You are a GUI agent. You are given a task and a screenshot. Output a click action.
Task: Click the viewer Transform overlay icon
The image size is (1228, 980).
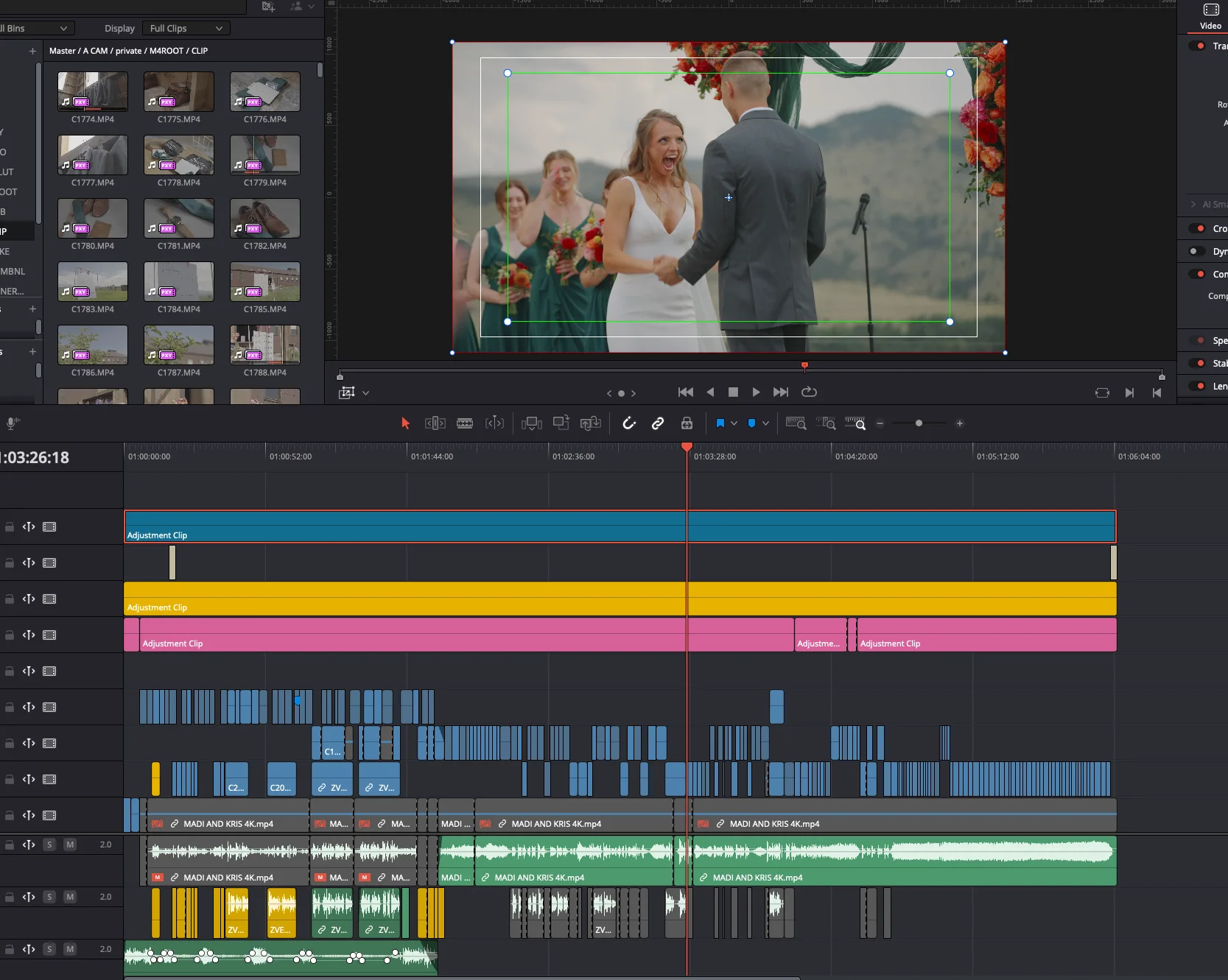[347, 392]
